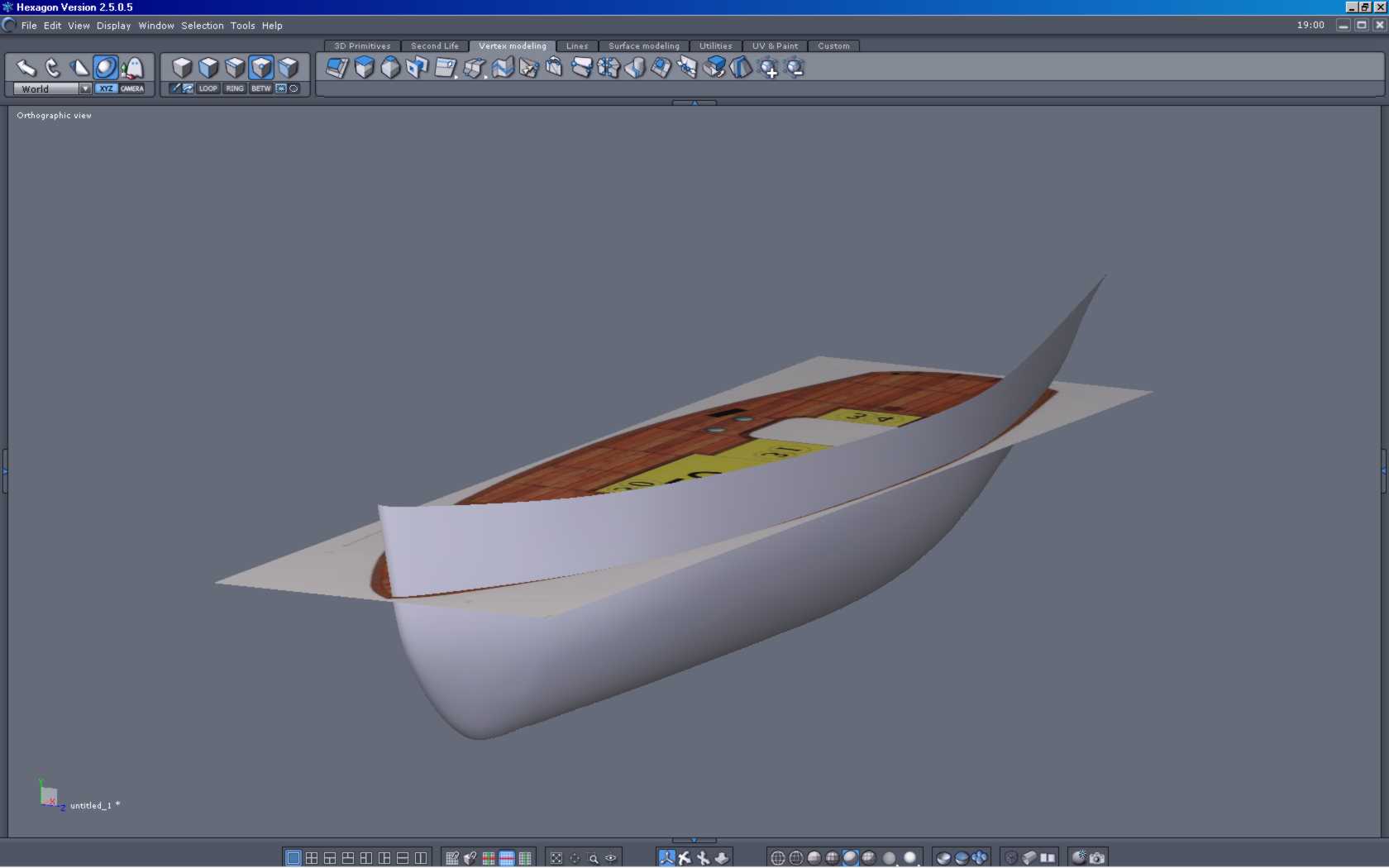The height and width of the screenshot is (868, 1389).
Task: Click the small circle icon after BETW
Action: (294, 88)
